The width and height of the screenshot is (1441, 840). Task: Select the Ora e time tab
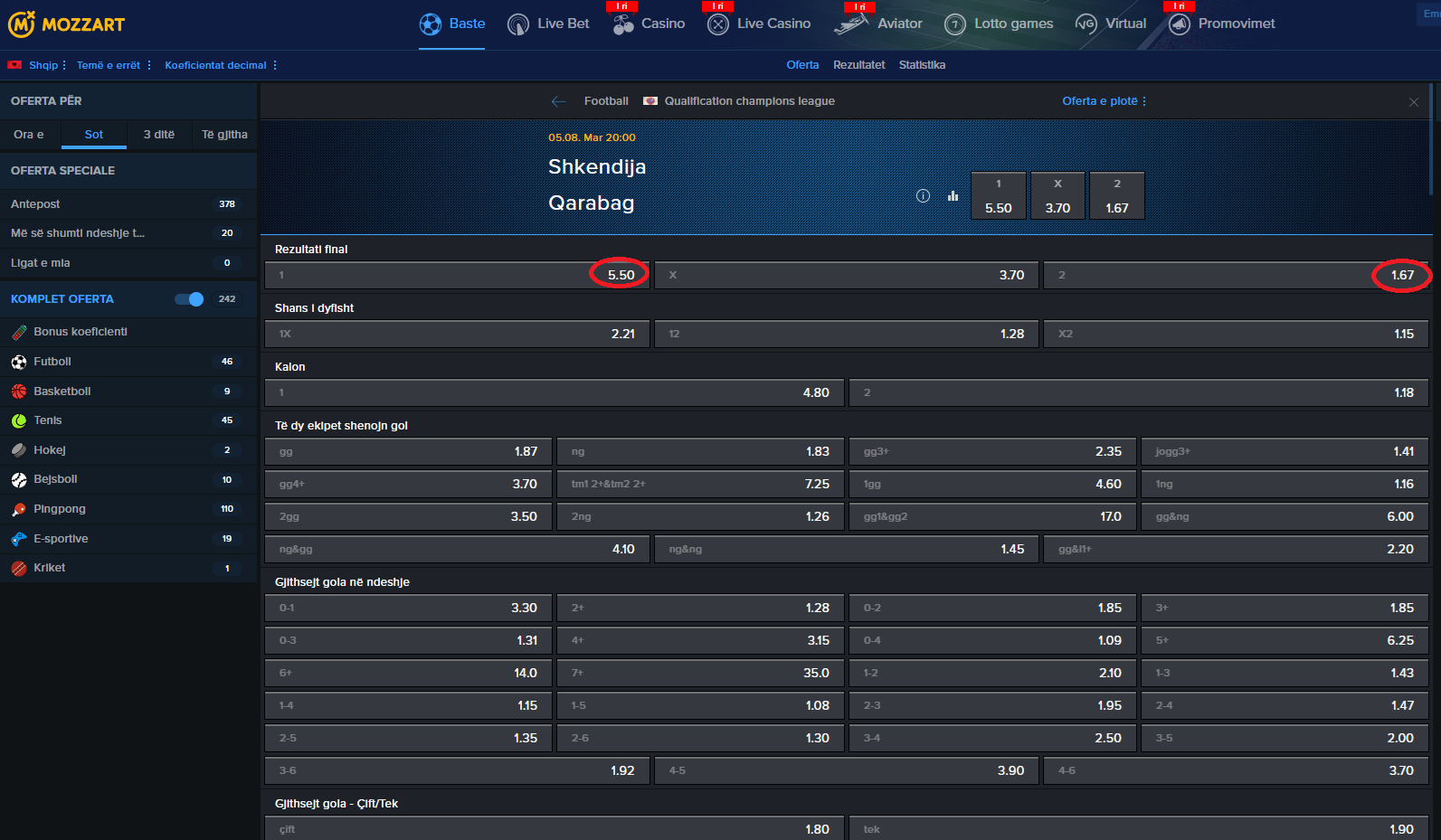coord(29,135)
